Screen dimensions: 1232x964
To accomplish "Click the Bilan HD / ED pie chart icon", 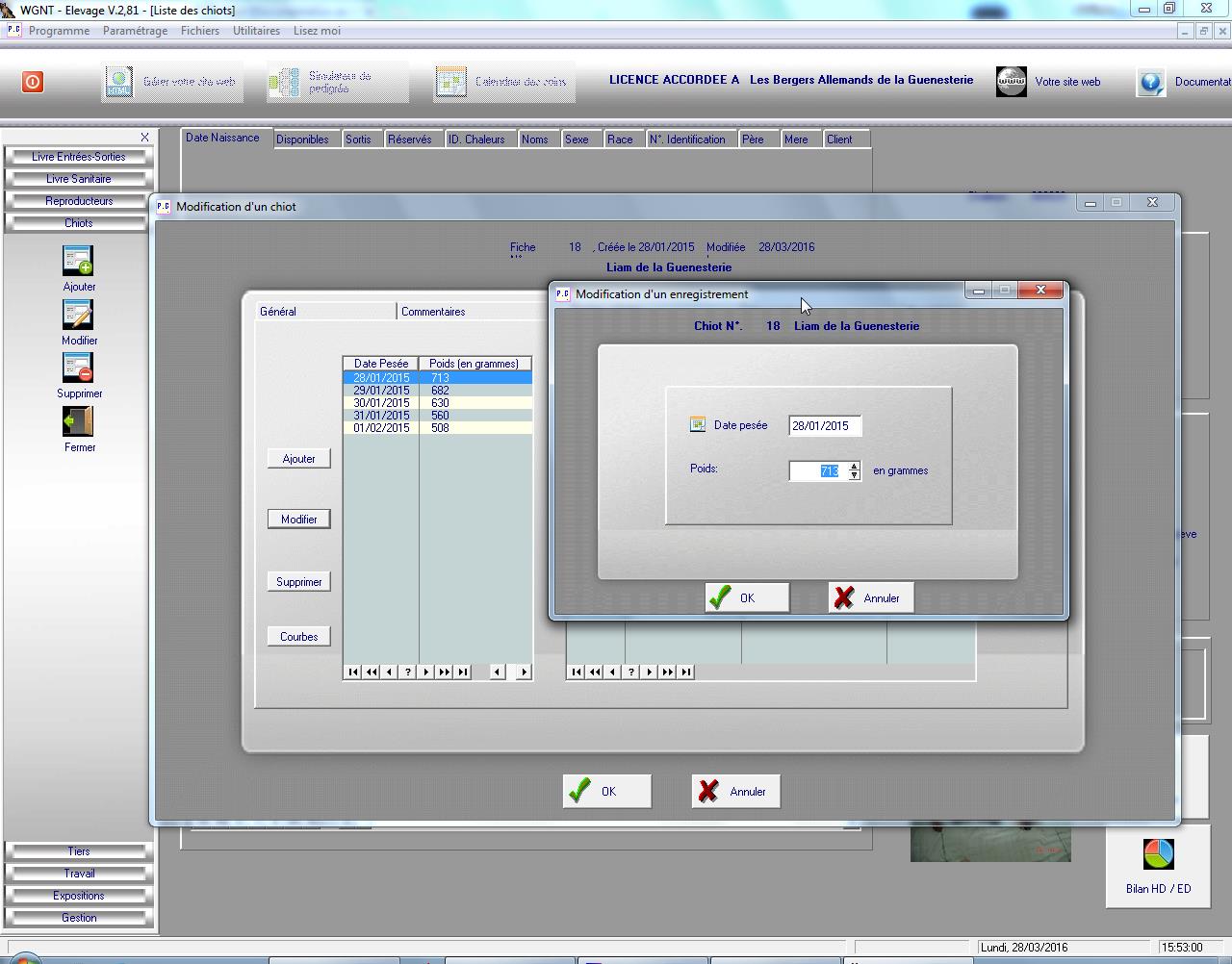I will [1158, 854].
